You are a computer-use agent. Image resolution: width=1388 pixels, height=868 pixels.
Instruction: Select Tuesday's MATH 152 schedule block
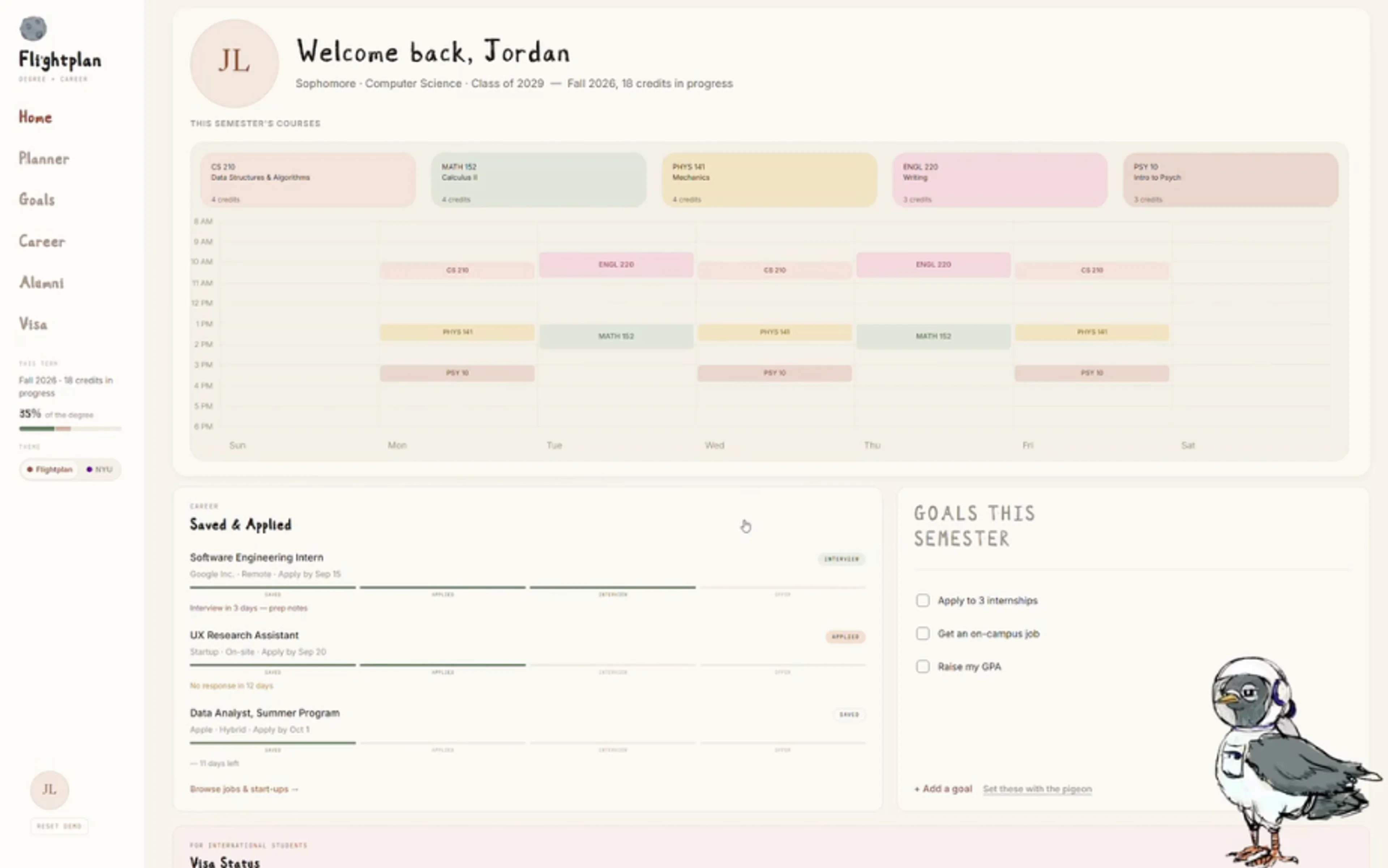pos(616,336)
